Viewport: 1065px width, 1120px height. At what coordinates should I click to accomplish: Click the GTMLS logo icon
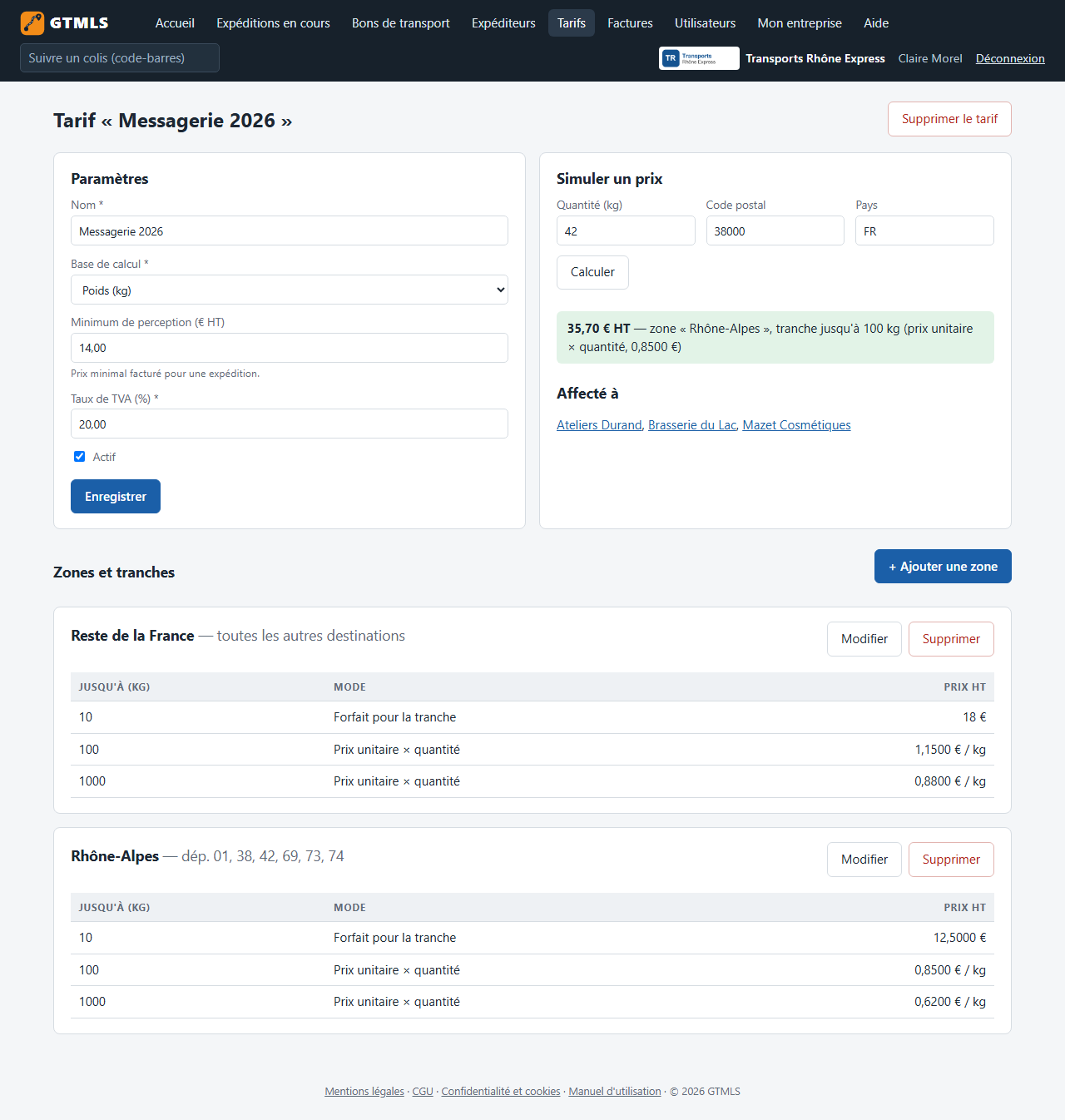(32, 23)
